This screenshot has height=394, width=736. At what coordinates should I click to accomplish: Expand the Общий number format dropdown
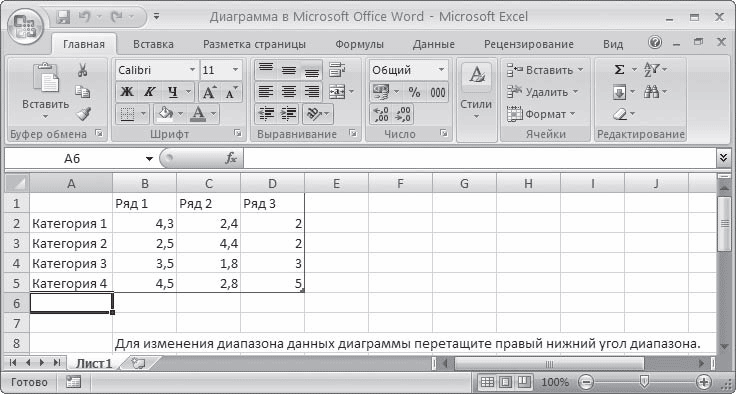click(x=441, y=70)
